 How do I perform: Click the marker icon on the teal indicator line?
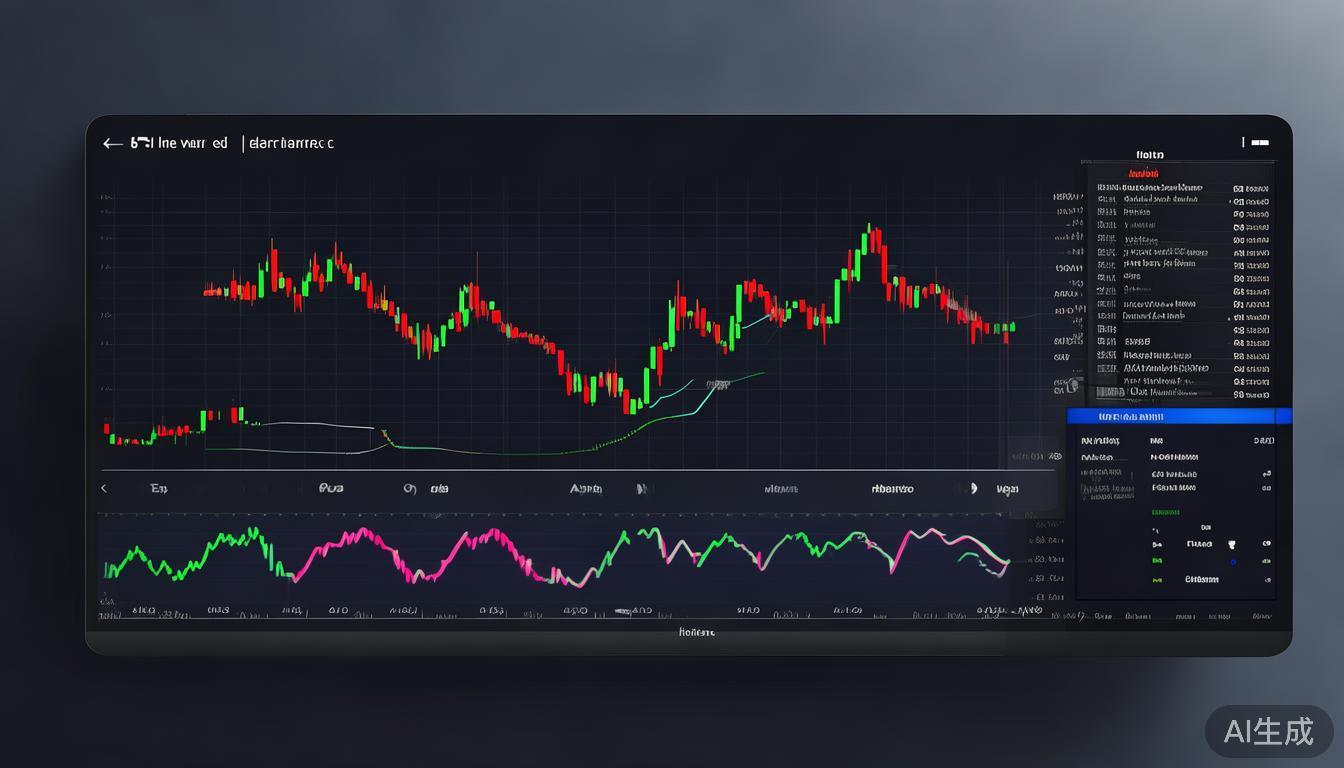pyautogui.click(x=716, y=384)
